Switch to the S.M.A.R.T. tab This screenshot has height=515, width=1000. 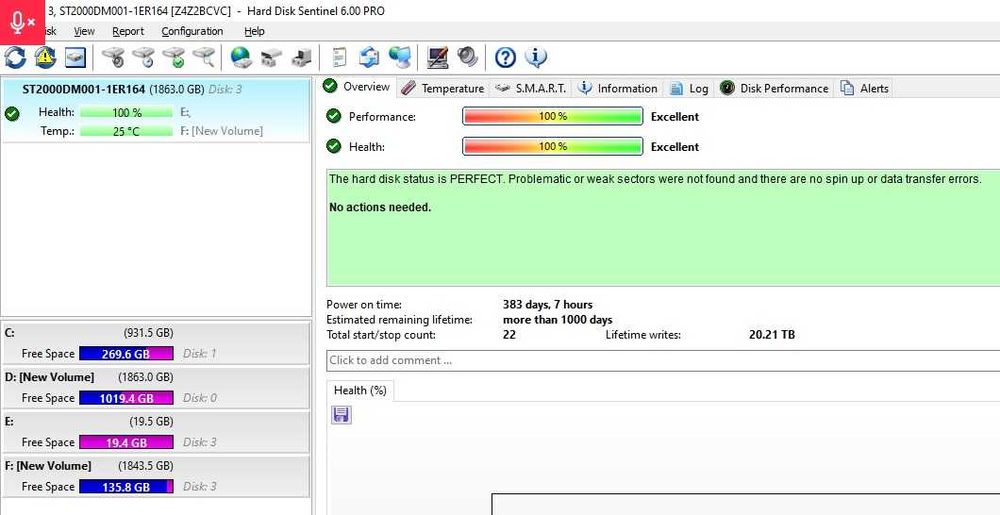coord(530,88)
